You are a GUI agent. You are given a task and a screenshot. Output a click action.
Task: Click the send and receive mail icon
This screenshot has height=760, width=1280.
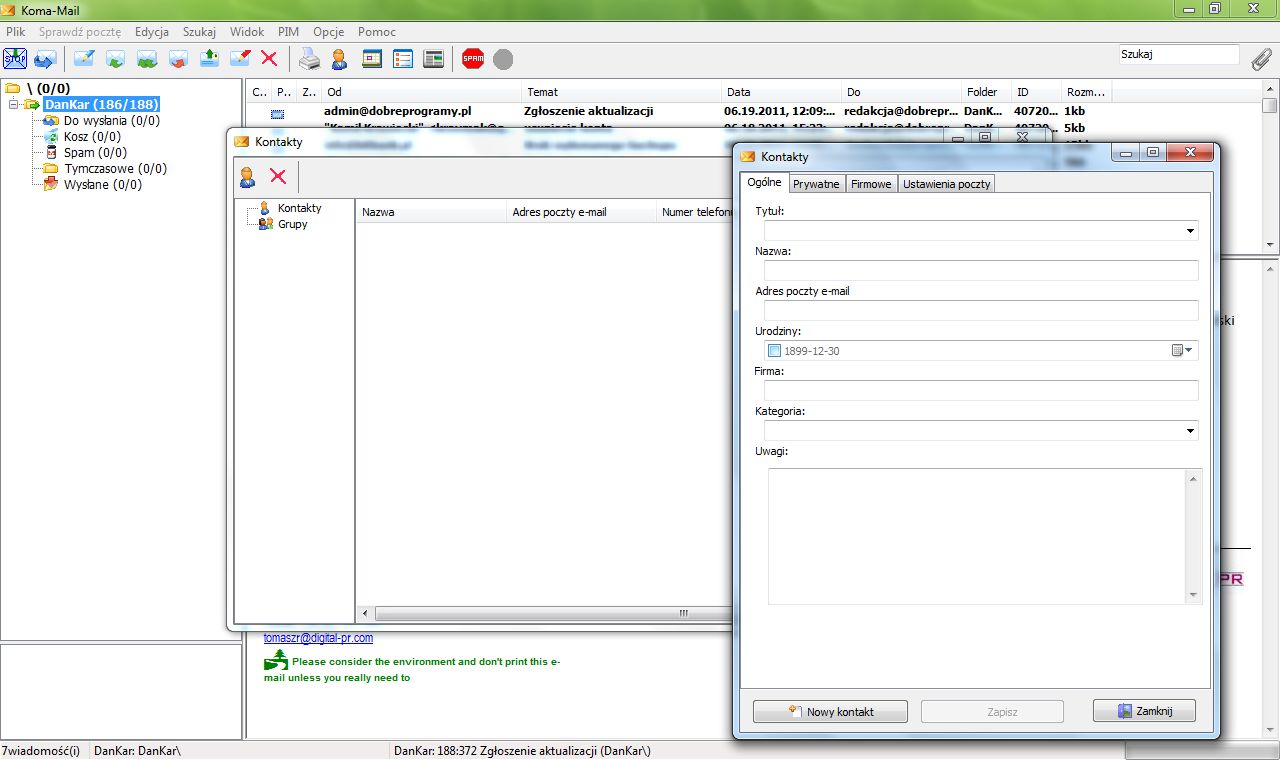tap(45, 59)
